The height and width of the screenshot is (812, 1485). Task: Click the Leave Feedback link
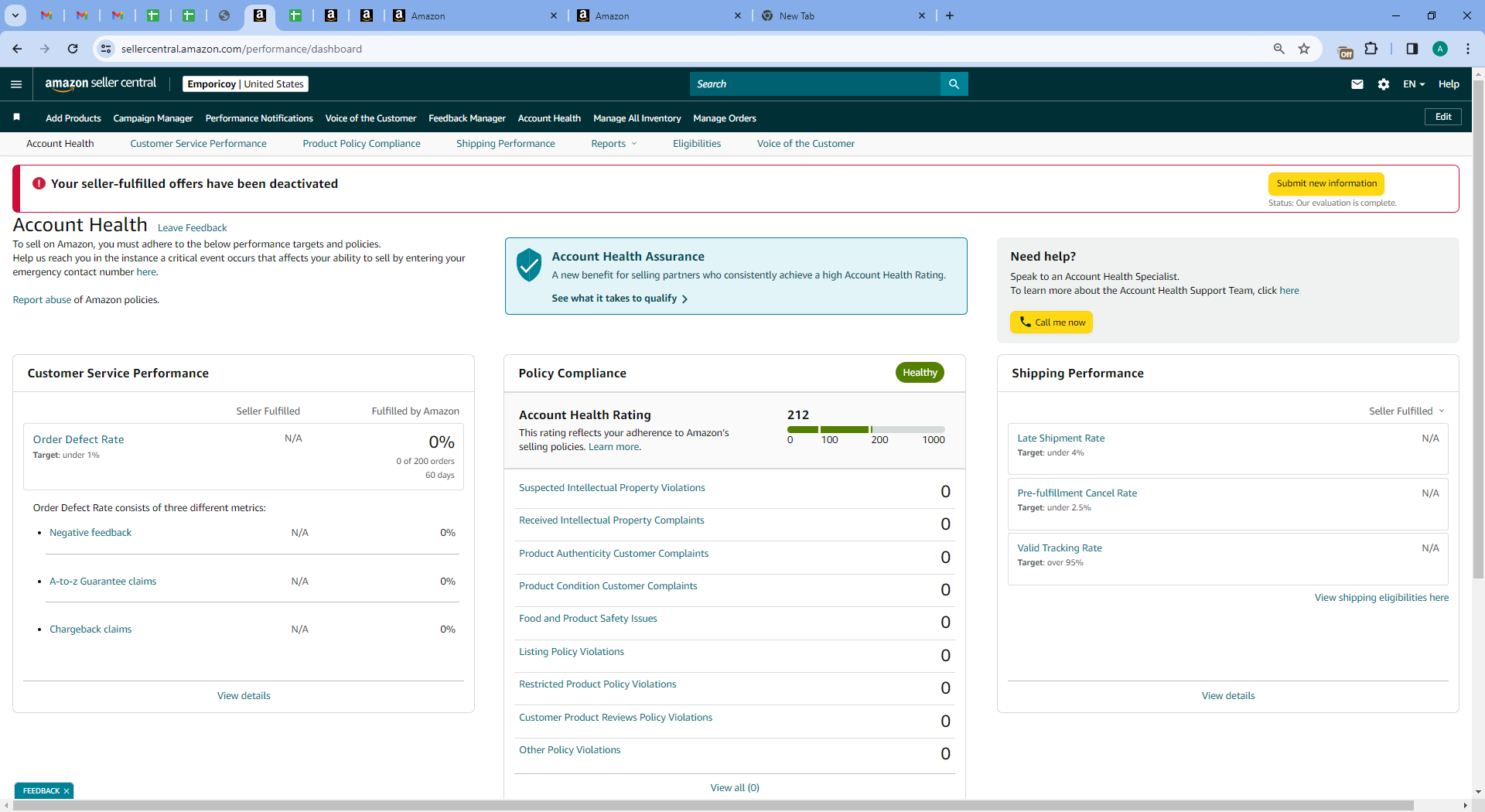[193, 228]
